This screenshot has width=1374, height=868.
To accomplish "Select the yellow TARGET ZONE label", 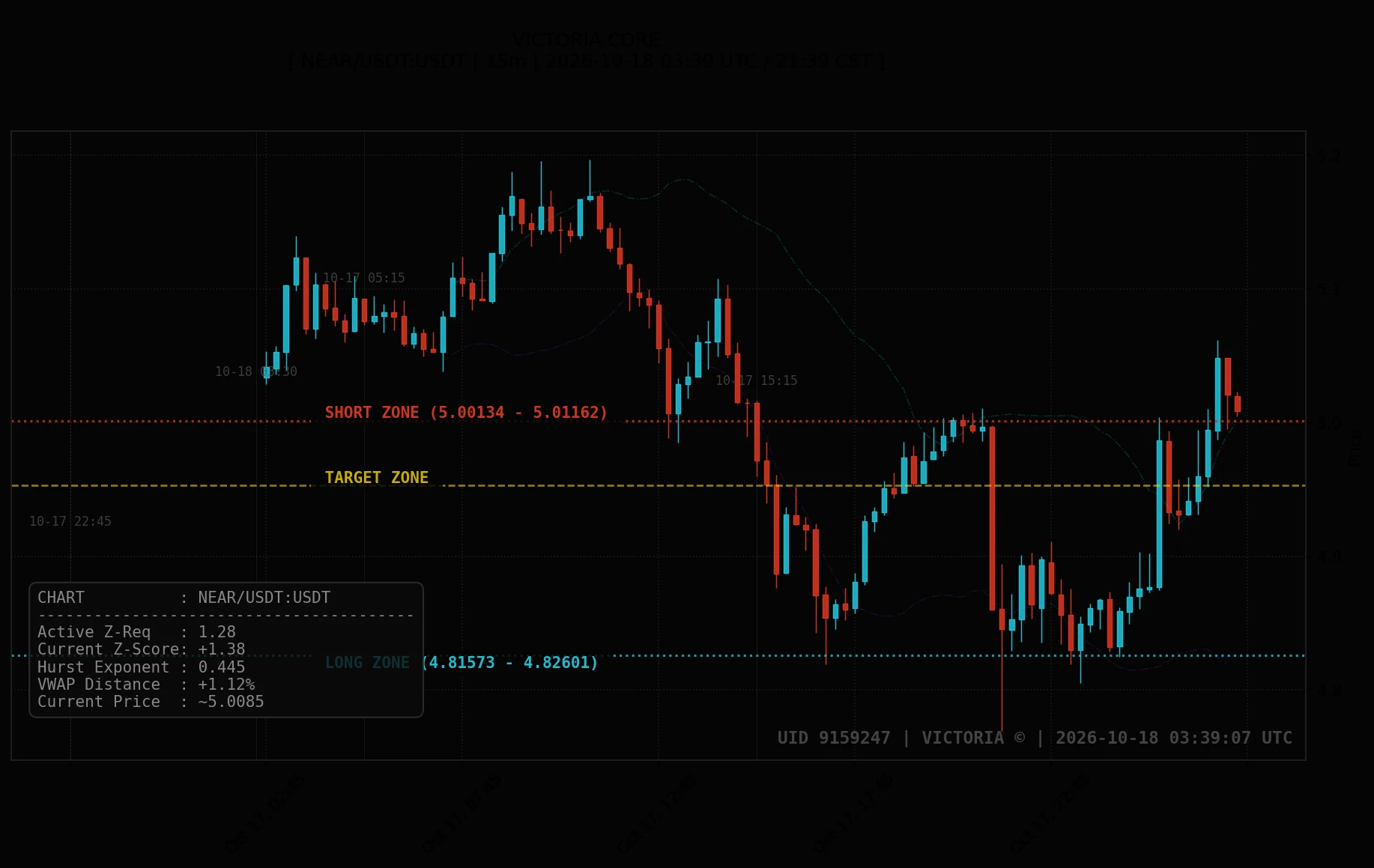I will (377, 478).
